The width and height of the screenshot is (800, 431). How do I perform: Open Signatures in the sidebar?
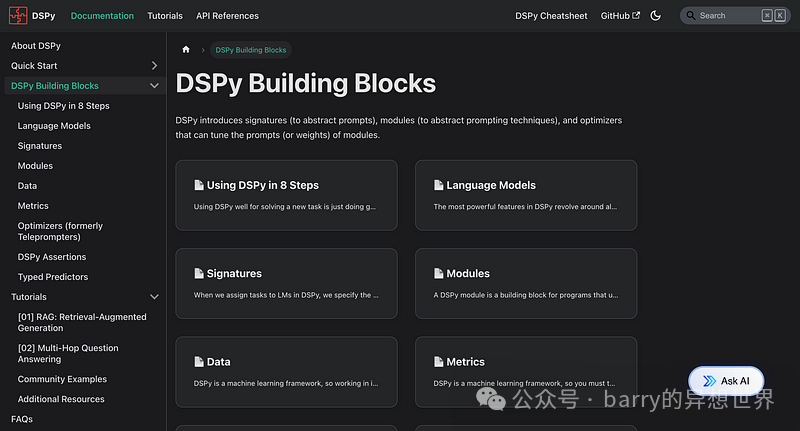(40, 146)
